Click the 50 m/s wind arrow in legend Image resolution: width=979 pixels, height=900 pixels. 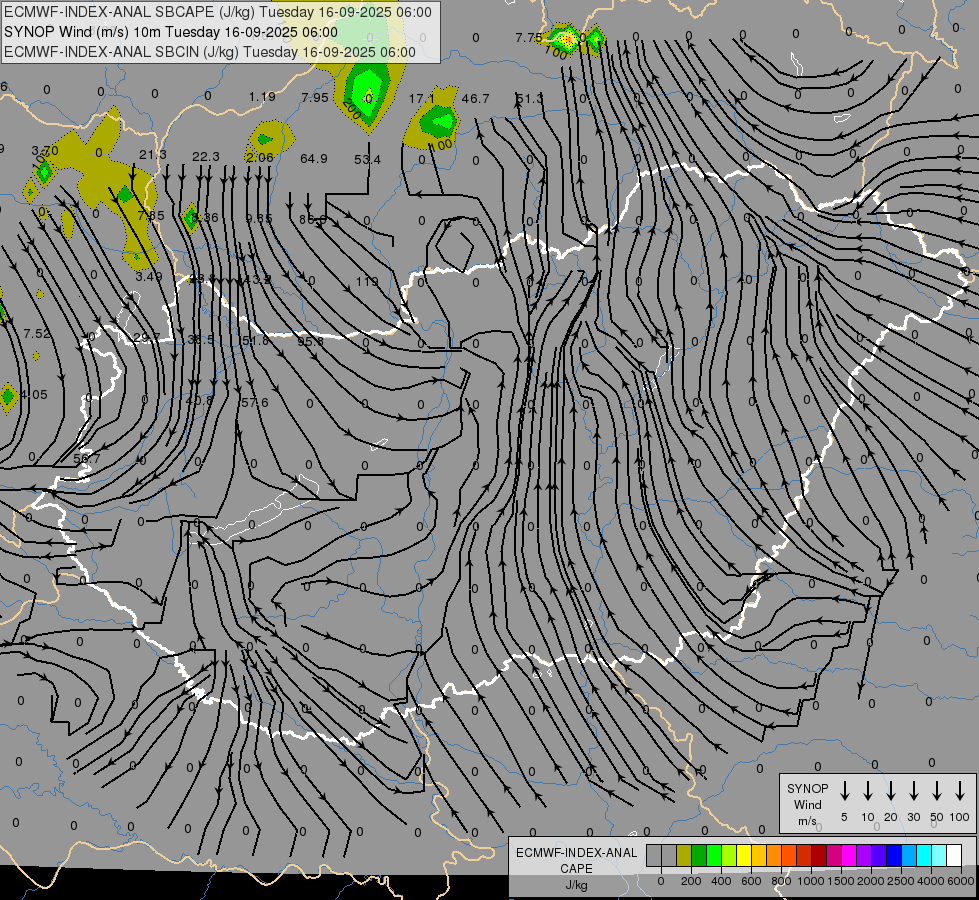click(937, 791)
